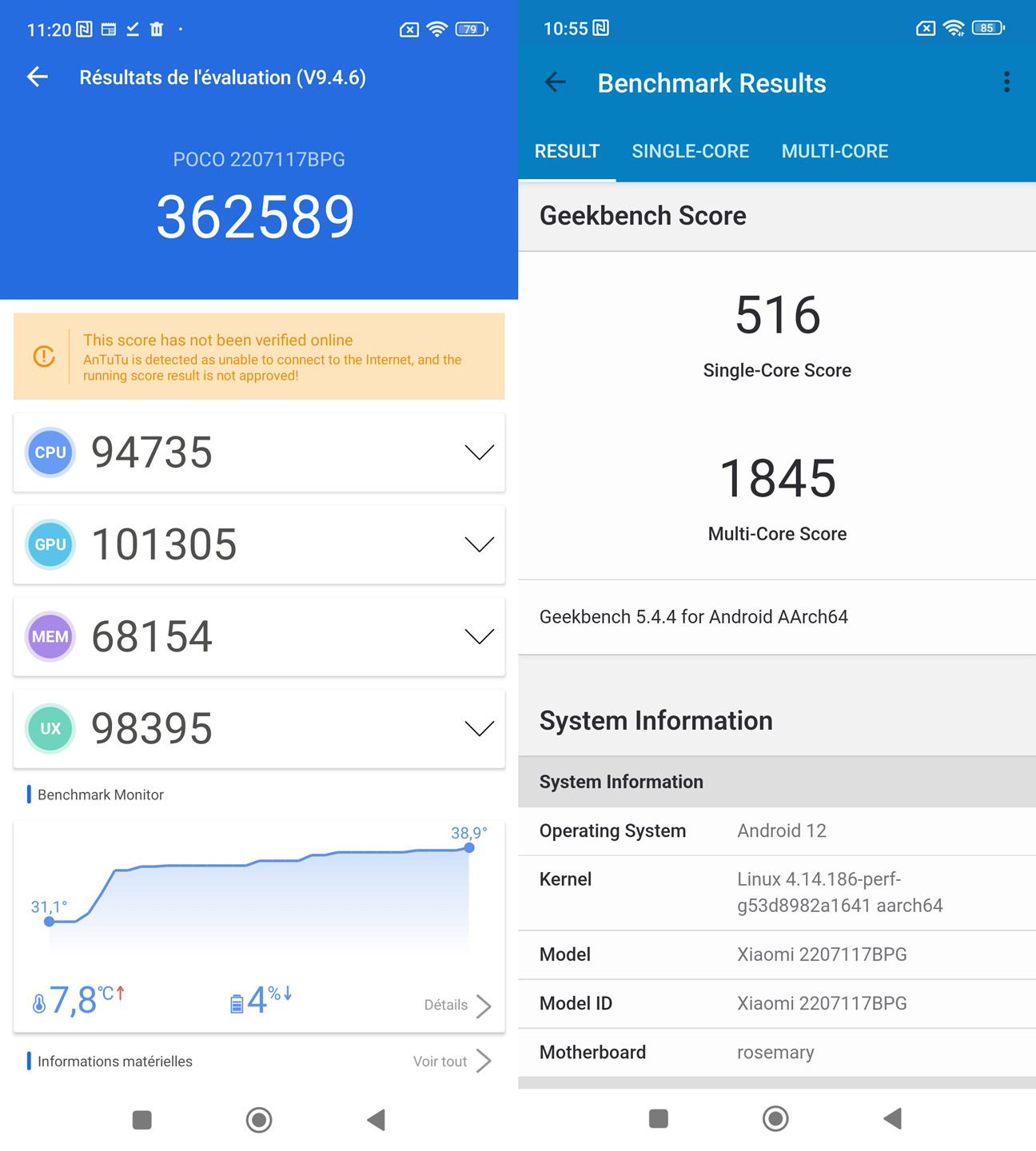Tap the orange warning clock icon
1036x1151 pixels.
pos(44,356)
